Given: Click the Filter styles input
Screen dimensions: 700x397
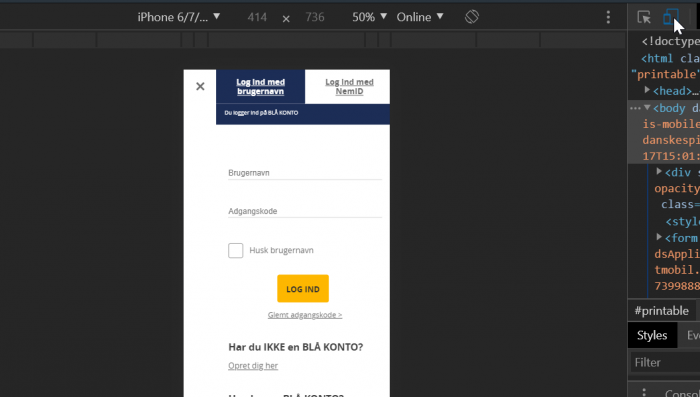Looking at the screenshot, I should (x=665, y=362).
